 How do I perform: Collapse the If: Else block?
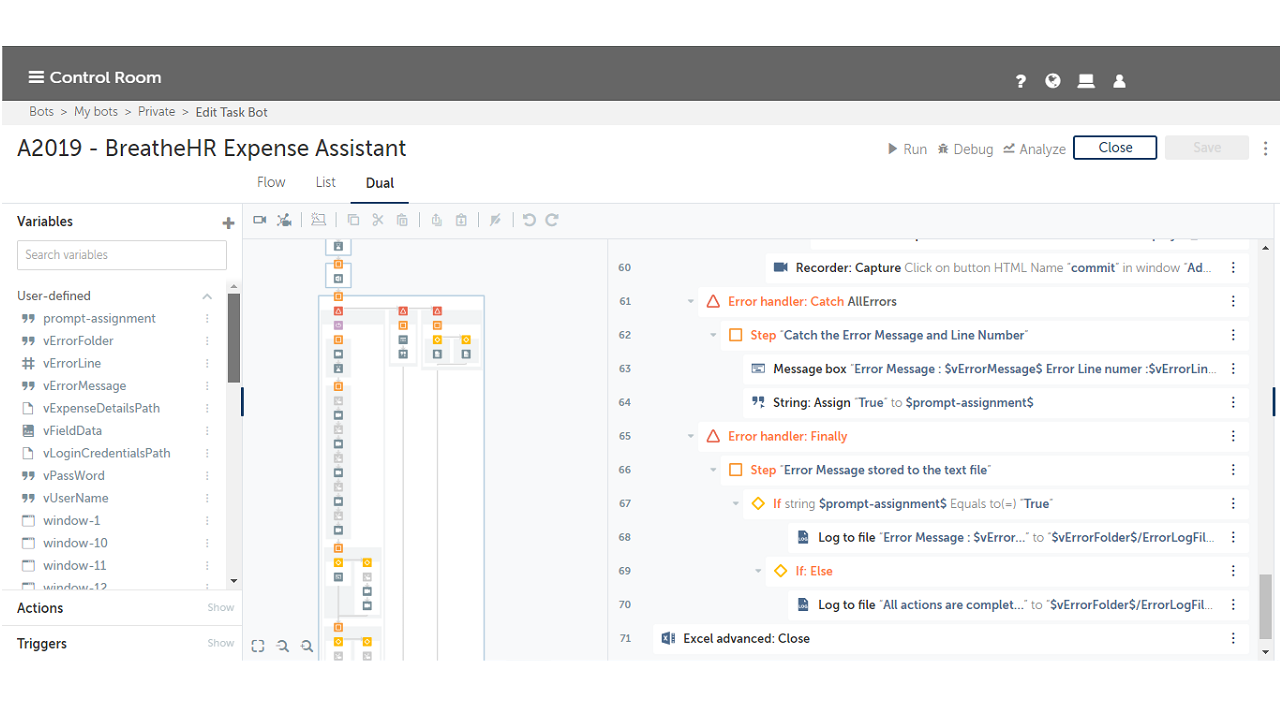758,571
